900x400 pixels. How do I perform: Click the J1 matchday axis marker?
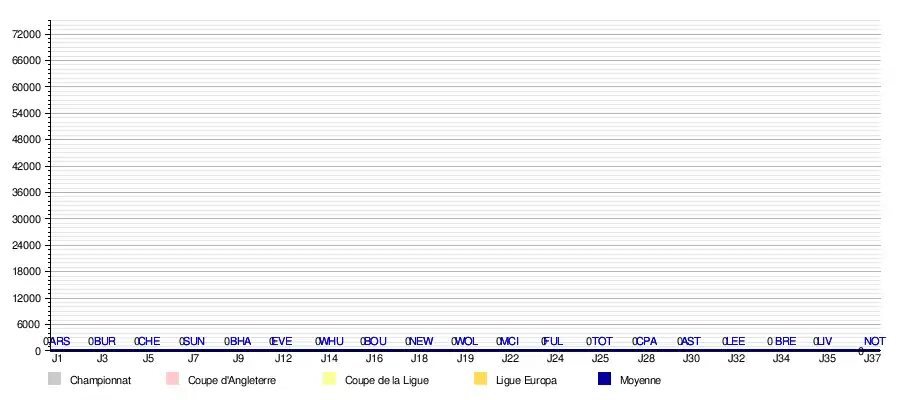click(57, 358)
